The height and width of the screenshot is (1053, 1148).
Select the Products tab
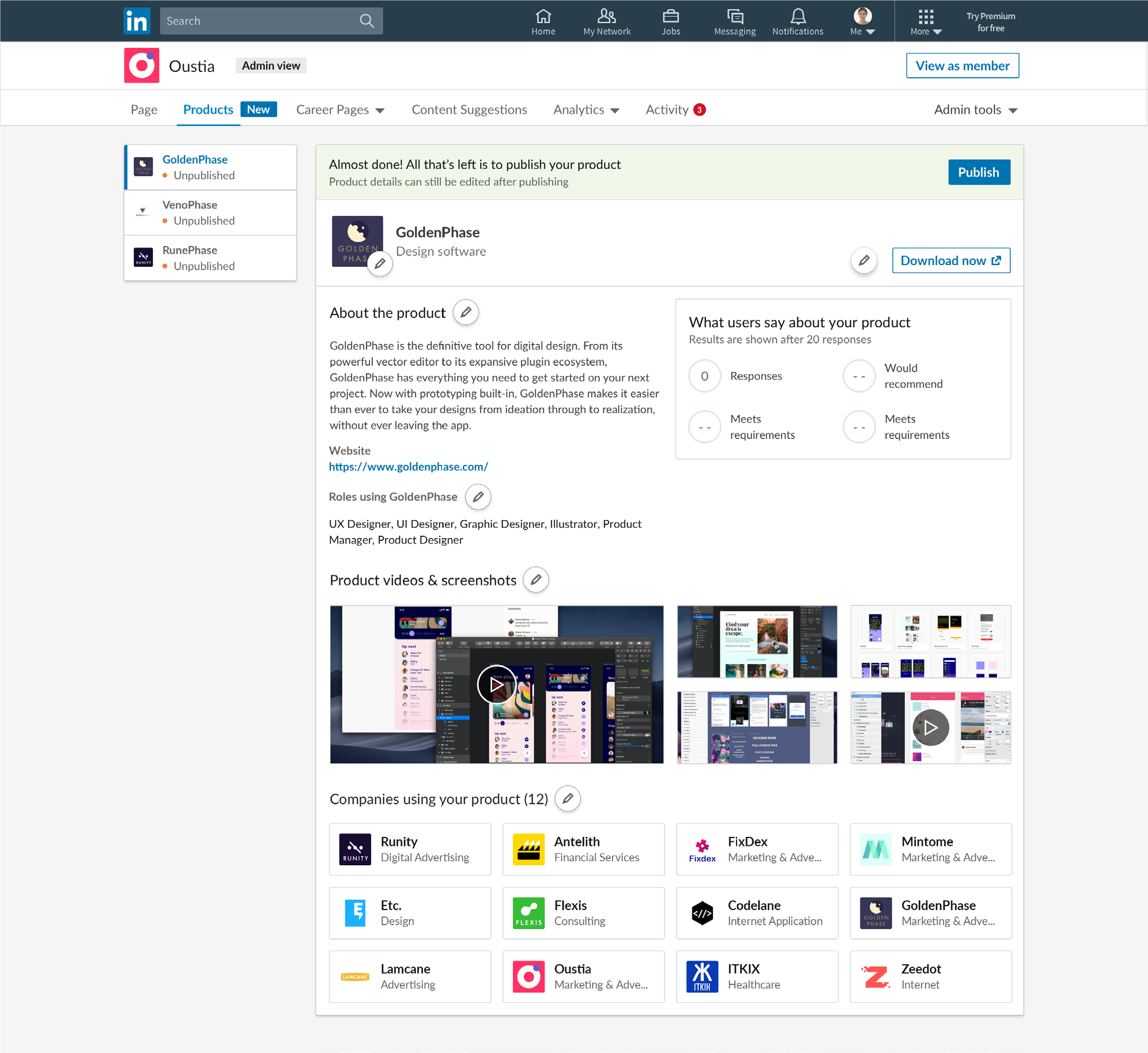click(208, 109)
